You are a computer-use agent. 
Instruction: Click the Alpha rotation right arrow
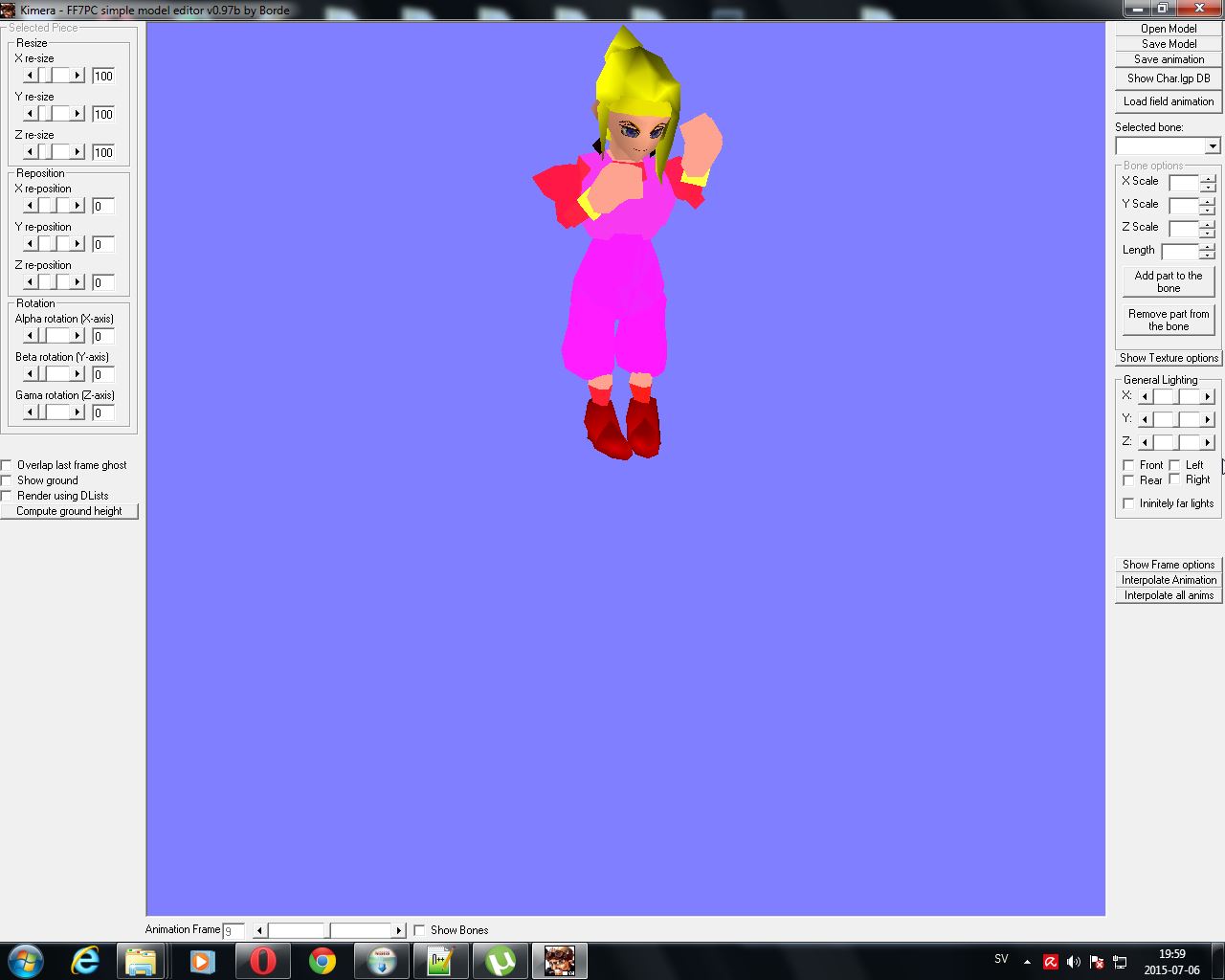coord(78,335)
